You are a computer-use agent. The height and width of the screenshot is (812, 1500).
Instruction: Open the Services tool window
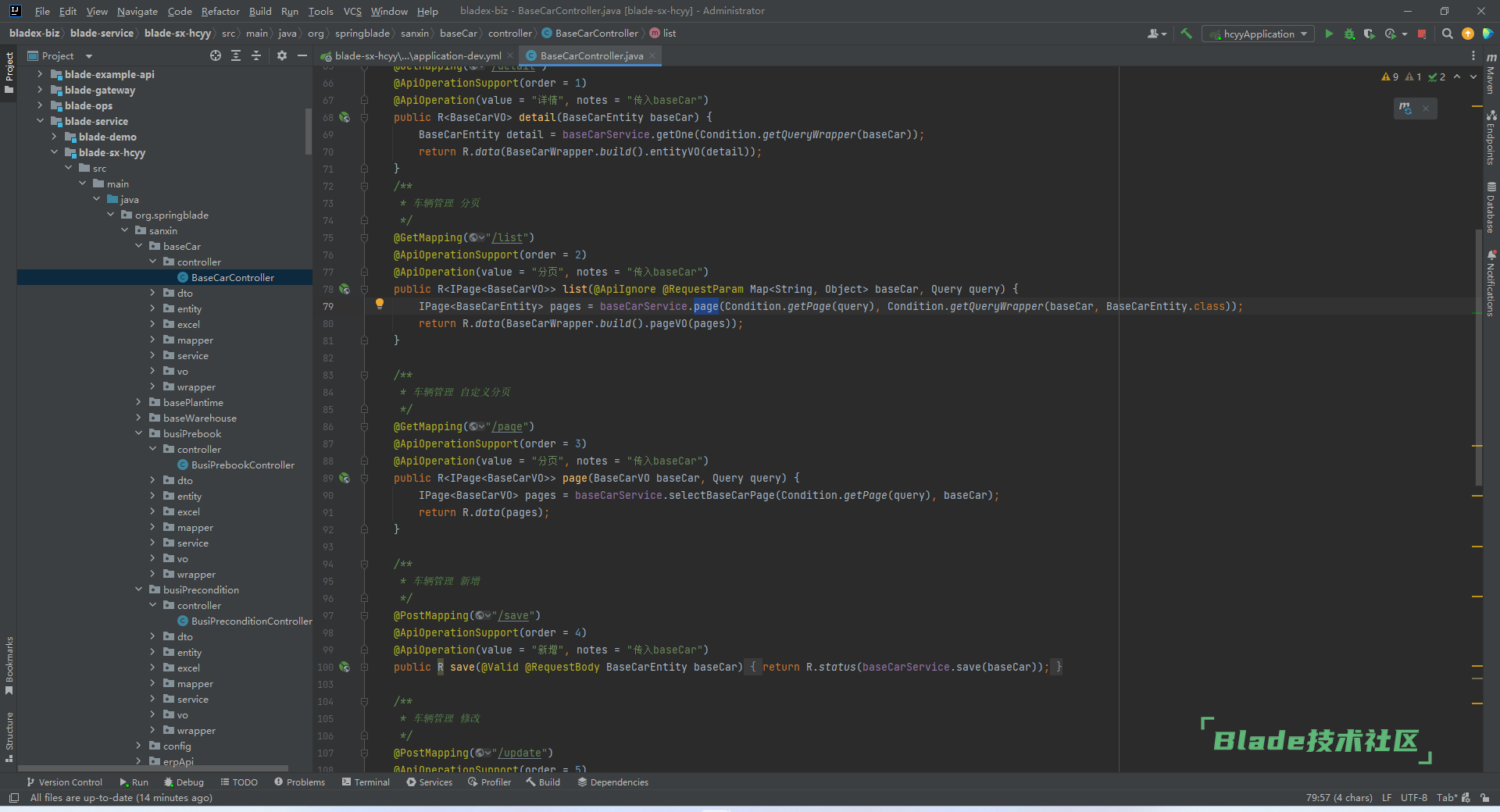pyautogui.click(x=429, y=782)
